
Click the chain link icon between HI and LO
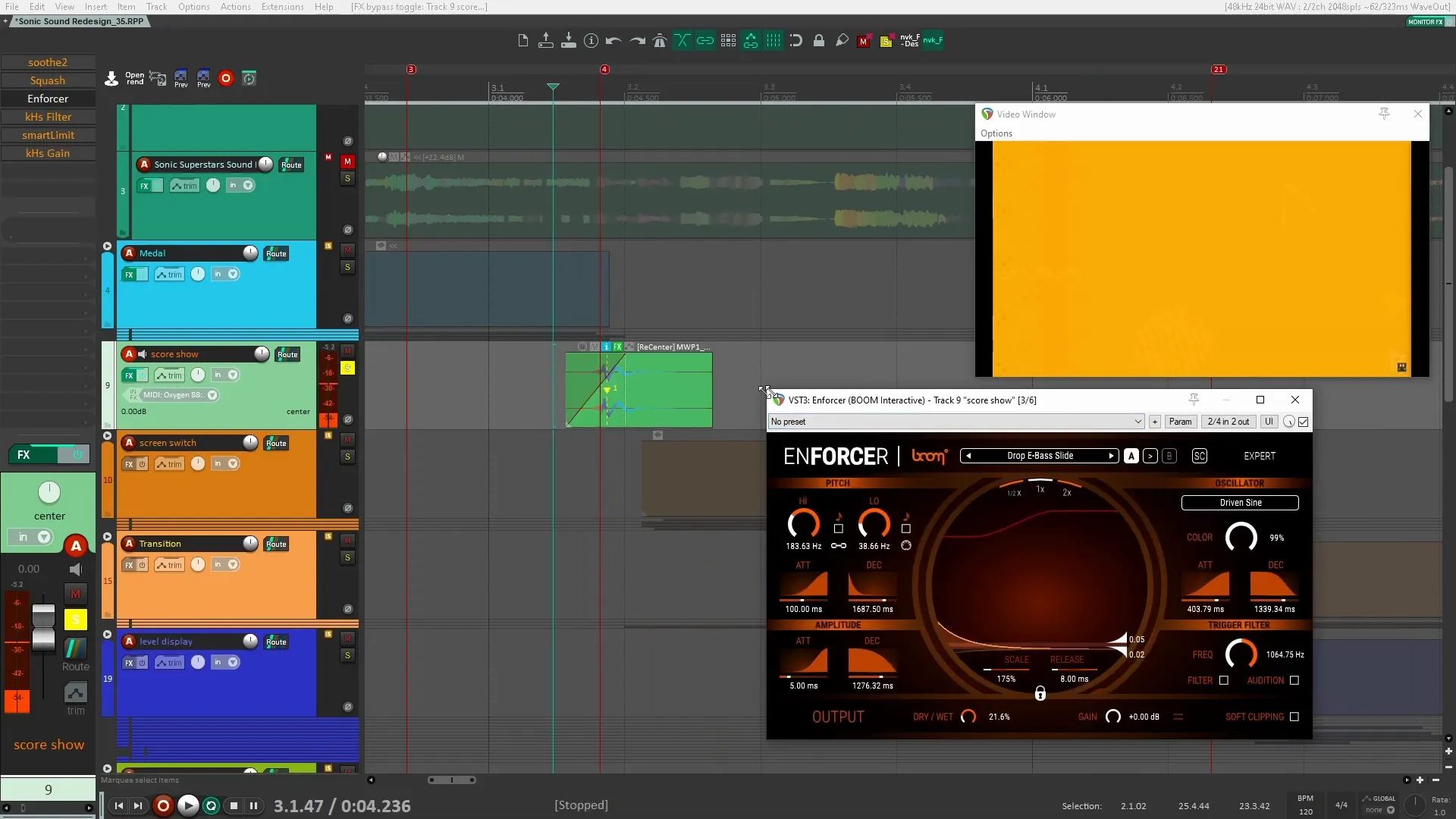pos(838,546)
